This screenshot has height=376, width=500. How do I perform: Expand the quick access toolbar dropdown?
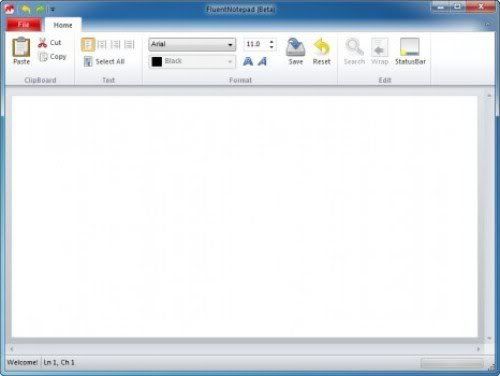pyautogui.click(x=52, y=10)
